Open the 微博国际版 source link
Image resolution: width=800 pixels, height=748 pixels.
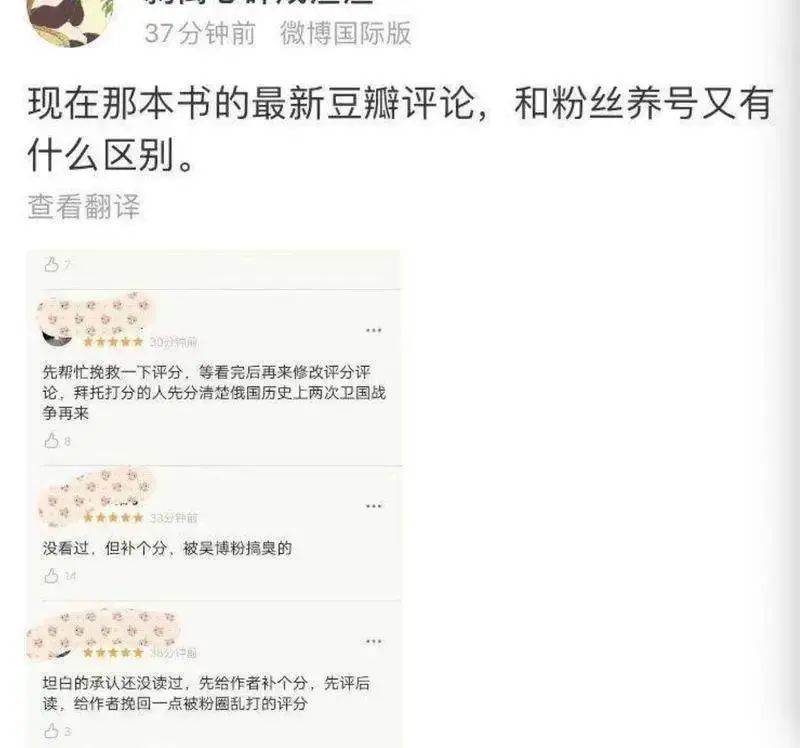(x=345, y=34)
